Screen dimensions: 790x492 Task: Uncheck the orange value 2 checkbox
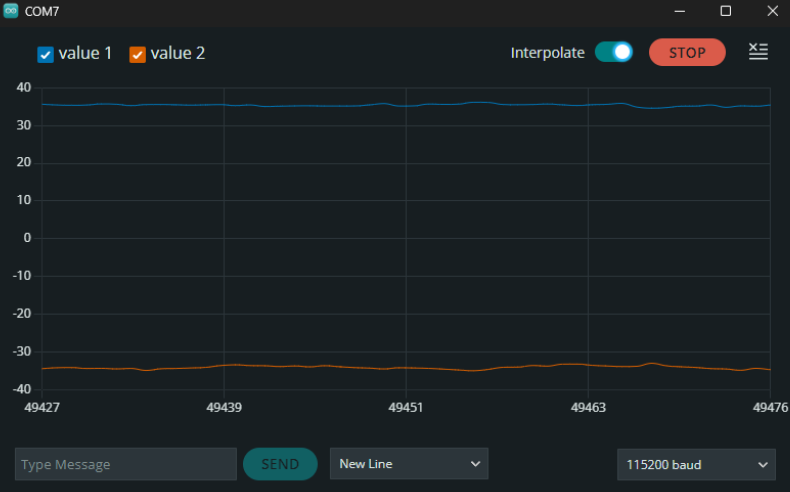click(138, 54)
